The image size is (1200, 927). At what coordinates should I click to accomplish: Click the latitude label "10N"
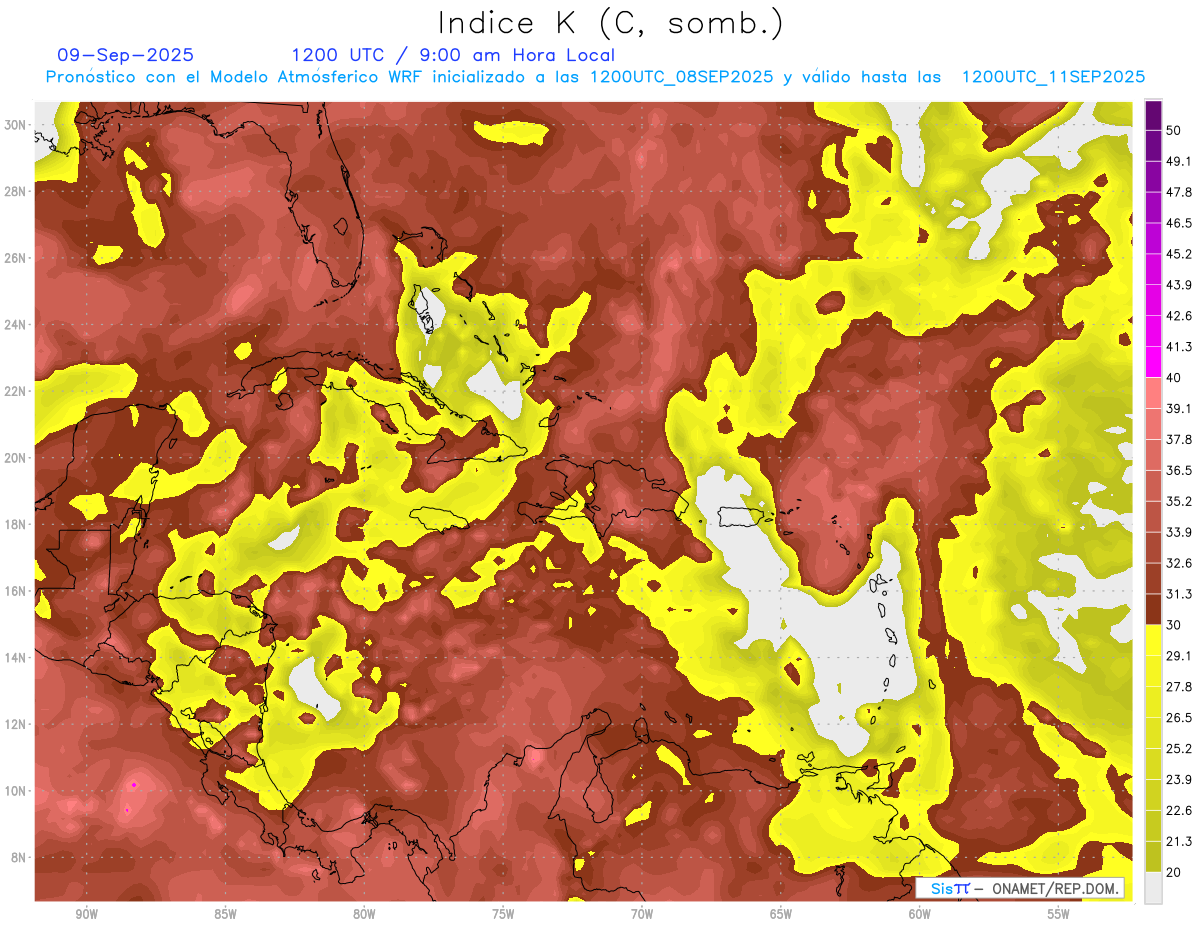[15, 791]
